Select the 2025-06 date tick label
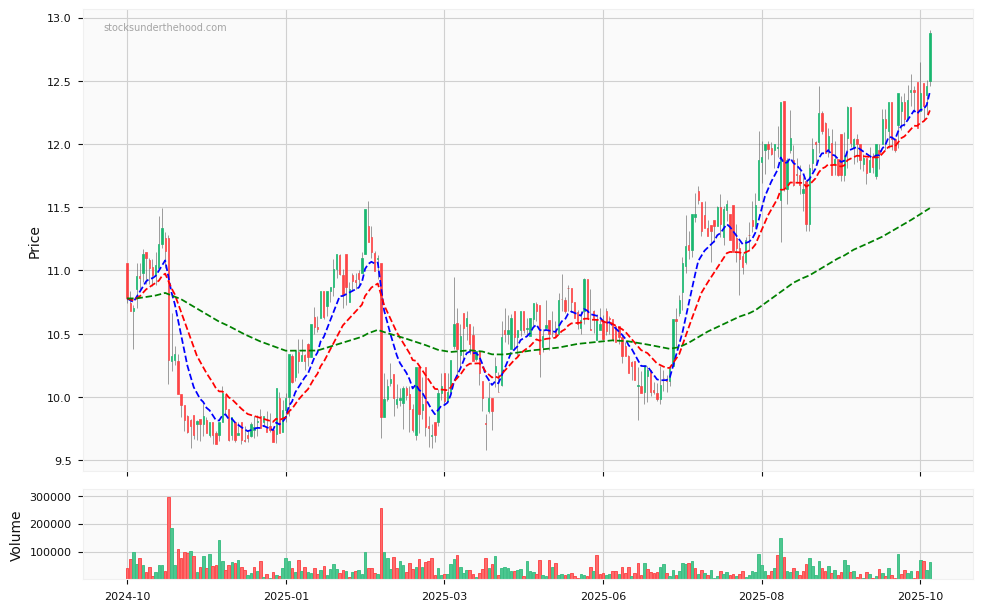Image resolution: width=983 pixels, height=611 pixels. 603,596
